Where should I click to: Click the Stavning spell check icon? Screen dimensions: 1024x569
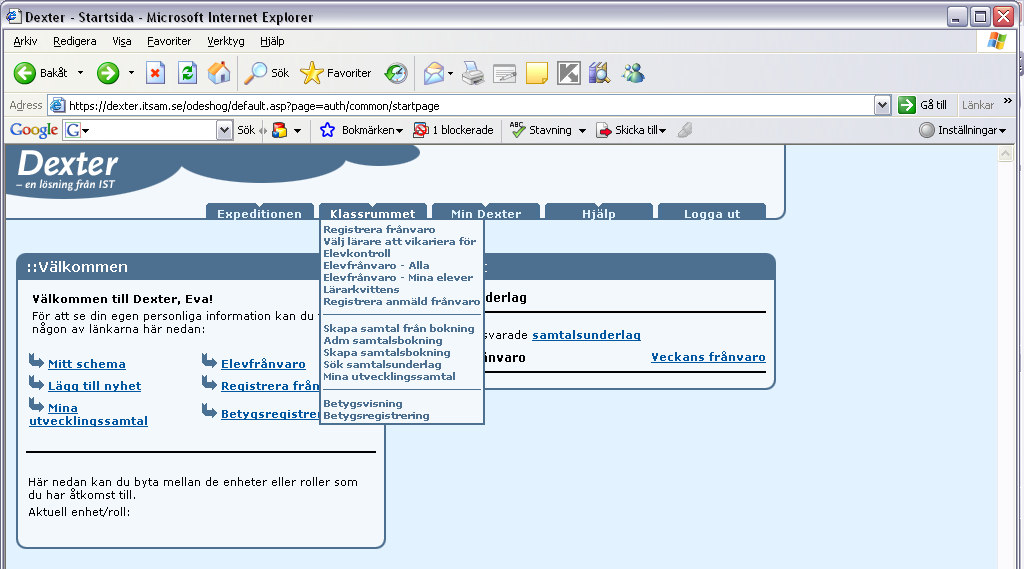pos(517,130)
